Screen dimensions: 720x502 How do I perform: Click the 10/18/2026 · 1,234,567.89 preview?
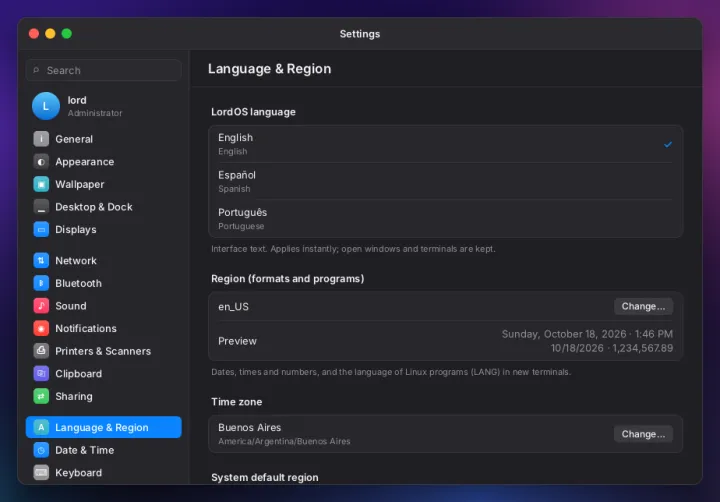[x=612, y=348]
